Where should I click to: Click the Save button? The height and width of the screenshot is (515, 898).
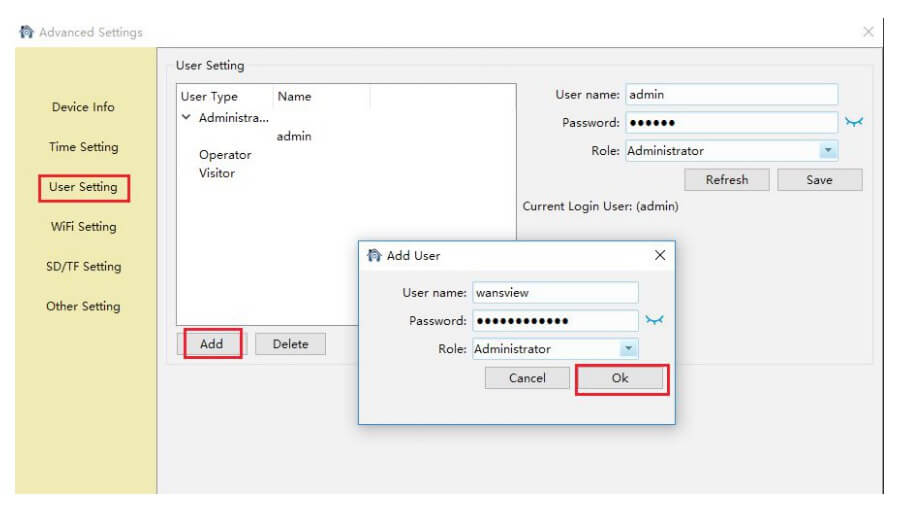pos(820,180)
